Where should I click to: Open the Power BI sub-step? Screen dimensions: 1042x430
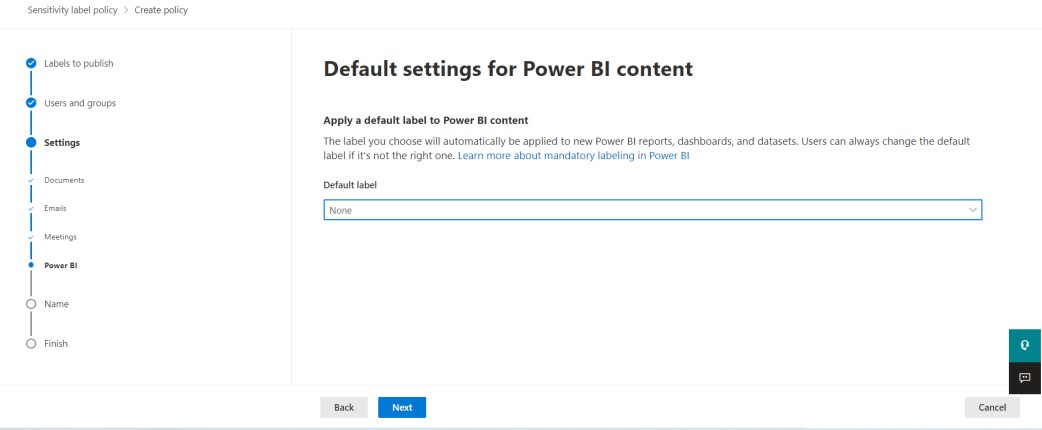coord(61,265)
